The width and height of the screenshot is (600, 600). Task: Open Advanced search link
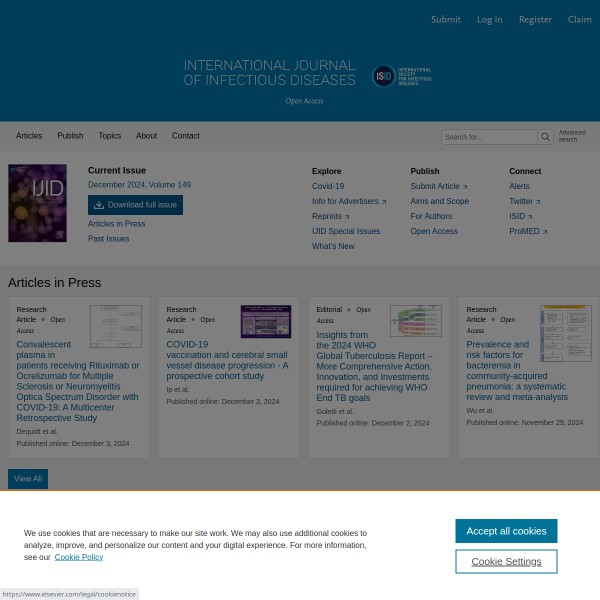[x=572, y=136]
